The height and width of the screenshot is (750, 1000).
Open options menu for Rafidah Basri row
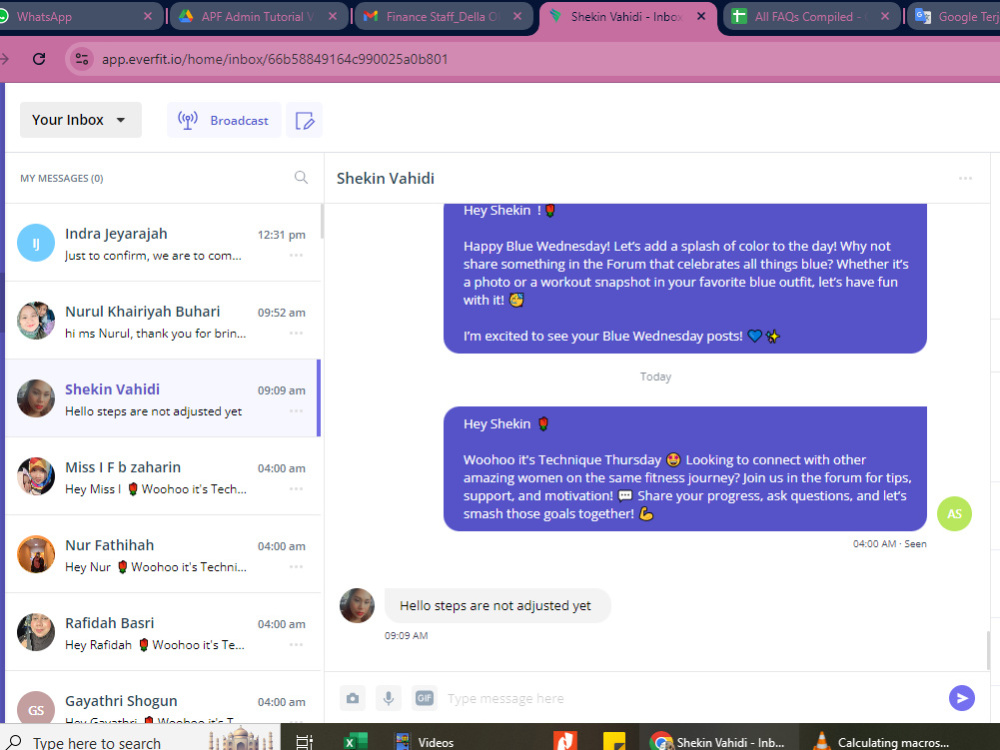(x=296, y=644)
